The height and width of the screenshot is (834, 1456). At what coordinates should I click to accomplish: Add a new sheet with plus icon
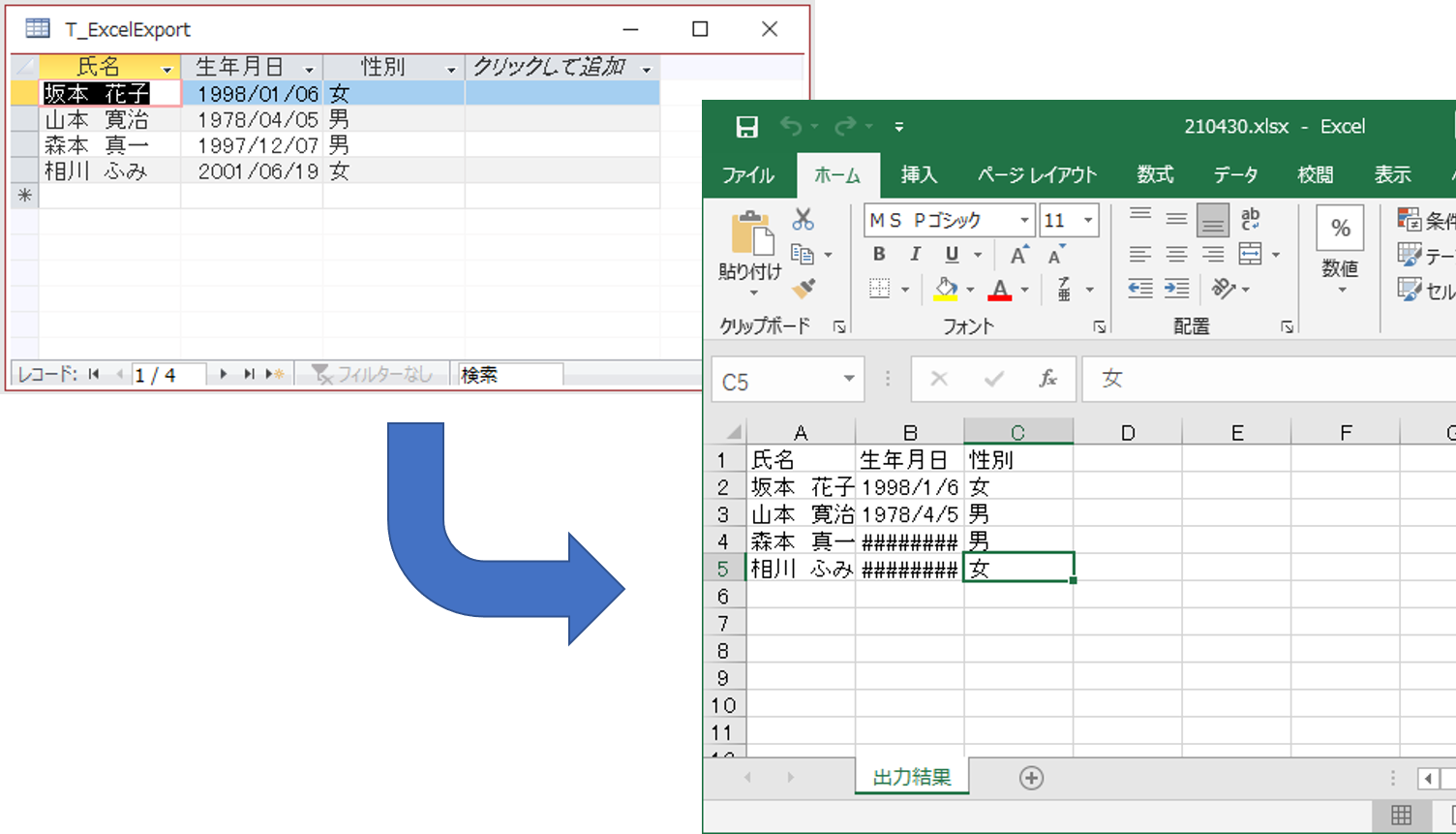coord(1031,778)
